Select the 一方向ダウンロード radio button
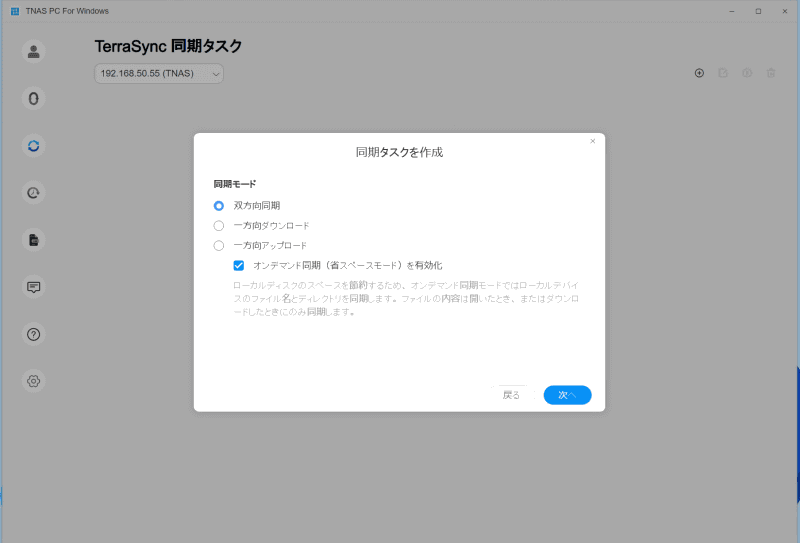The width and height of the screenshot is (800, 543). (x=219, y=226)
